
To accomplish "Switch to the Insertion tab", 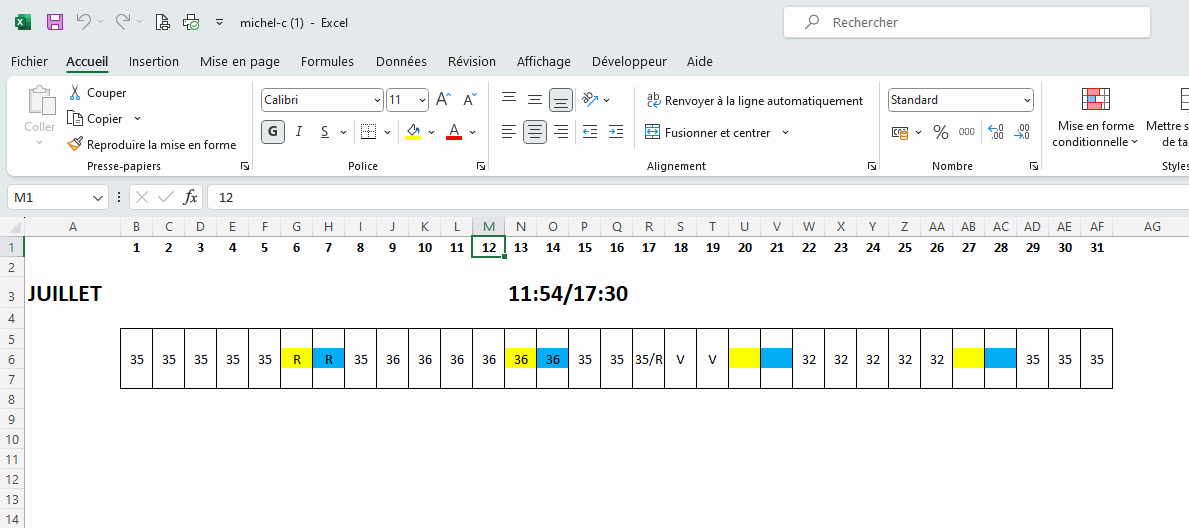I will pos(154,61).
